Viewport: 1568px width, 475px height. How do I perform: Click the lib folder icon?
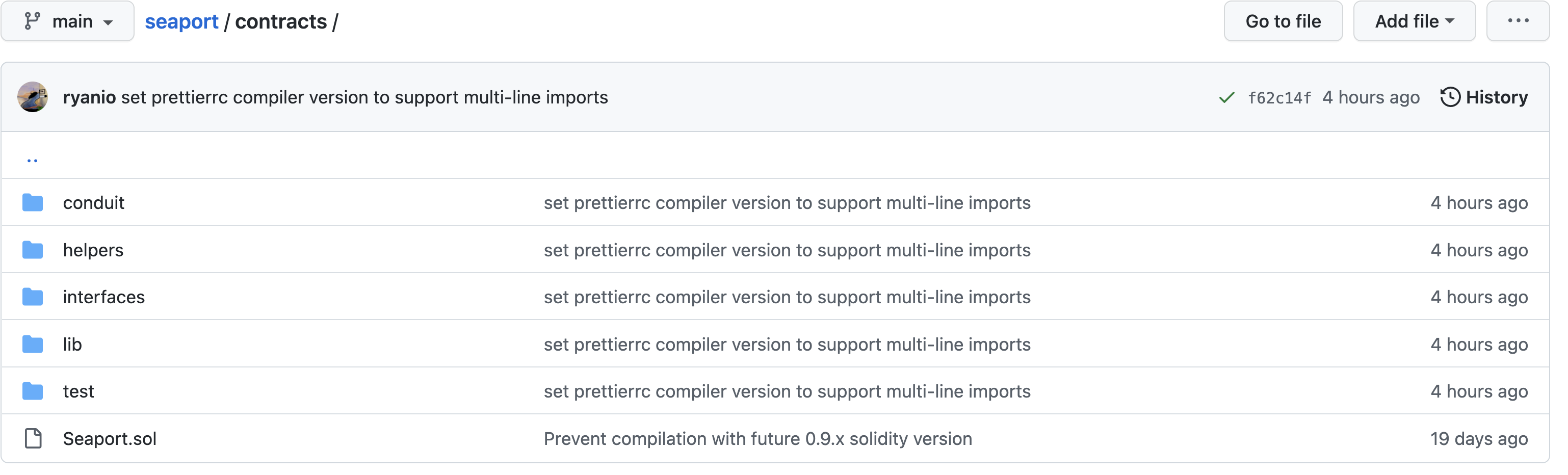(x=32, y=345)
